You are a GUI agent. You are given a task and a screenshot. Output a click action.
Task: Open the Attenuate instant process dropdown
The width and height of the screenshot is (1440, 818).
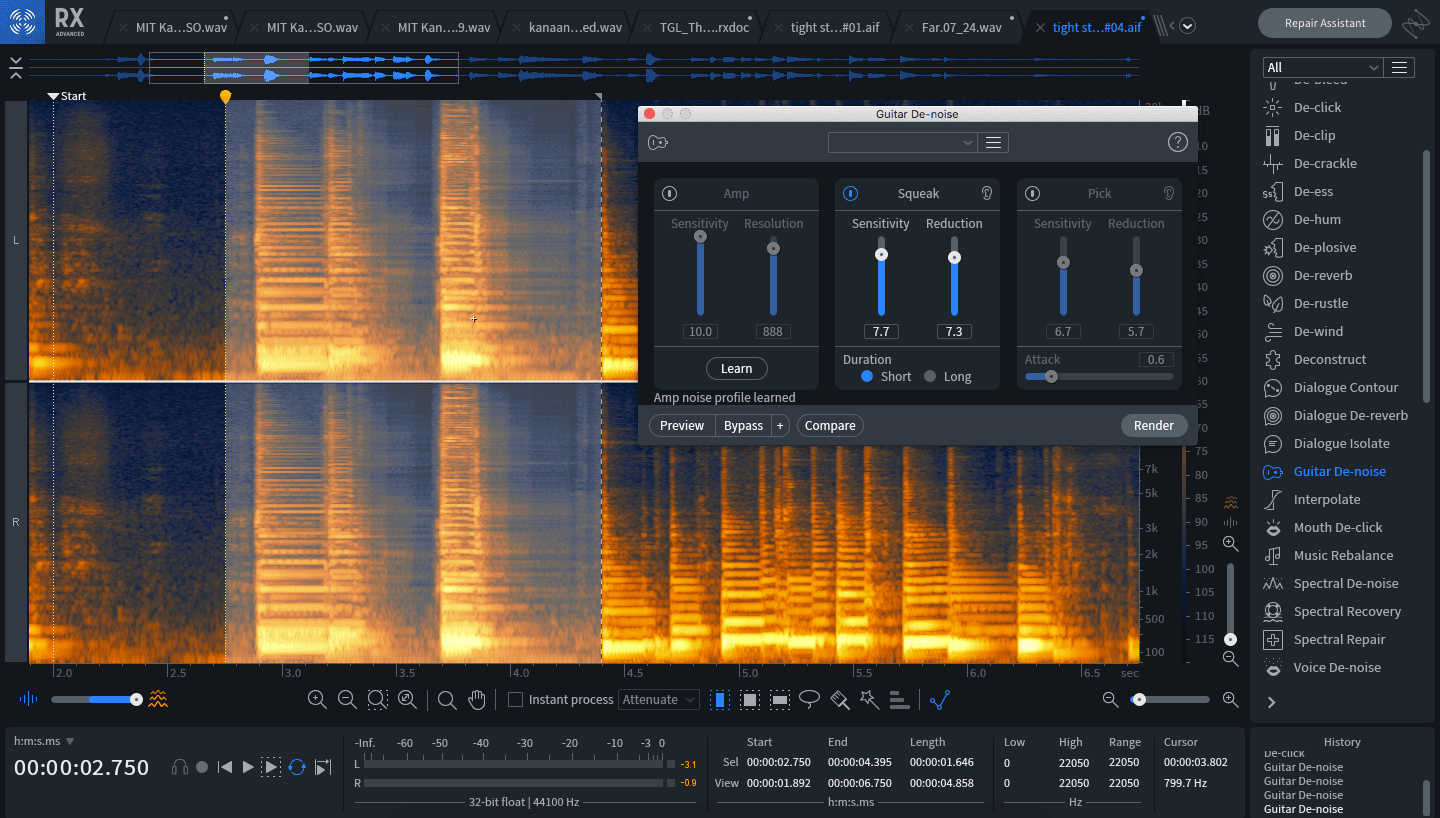[658, 700]
